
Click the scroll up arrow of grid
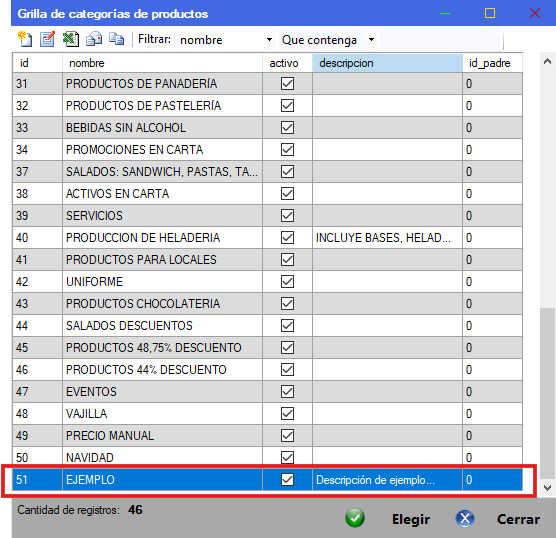point(547,61)
